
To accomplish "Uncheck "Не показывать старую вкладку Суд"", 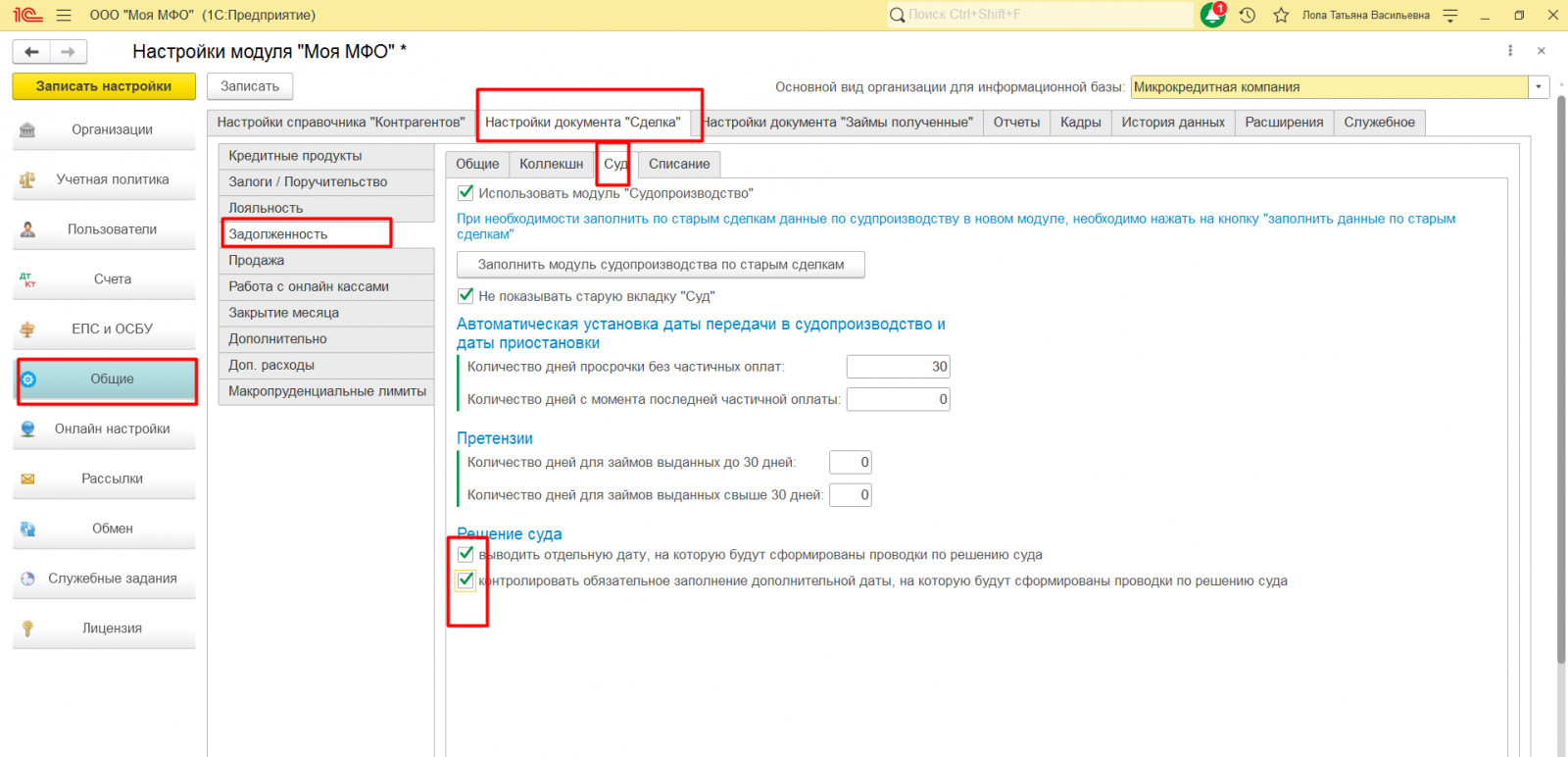I will click(465, 295).
